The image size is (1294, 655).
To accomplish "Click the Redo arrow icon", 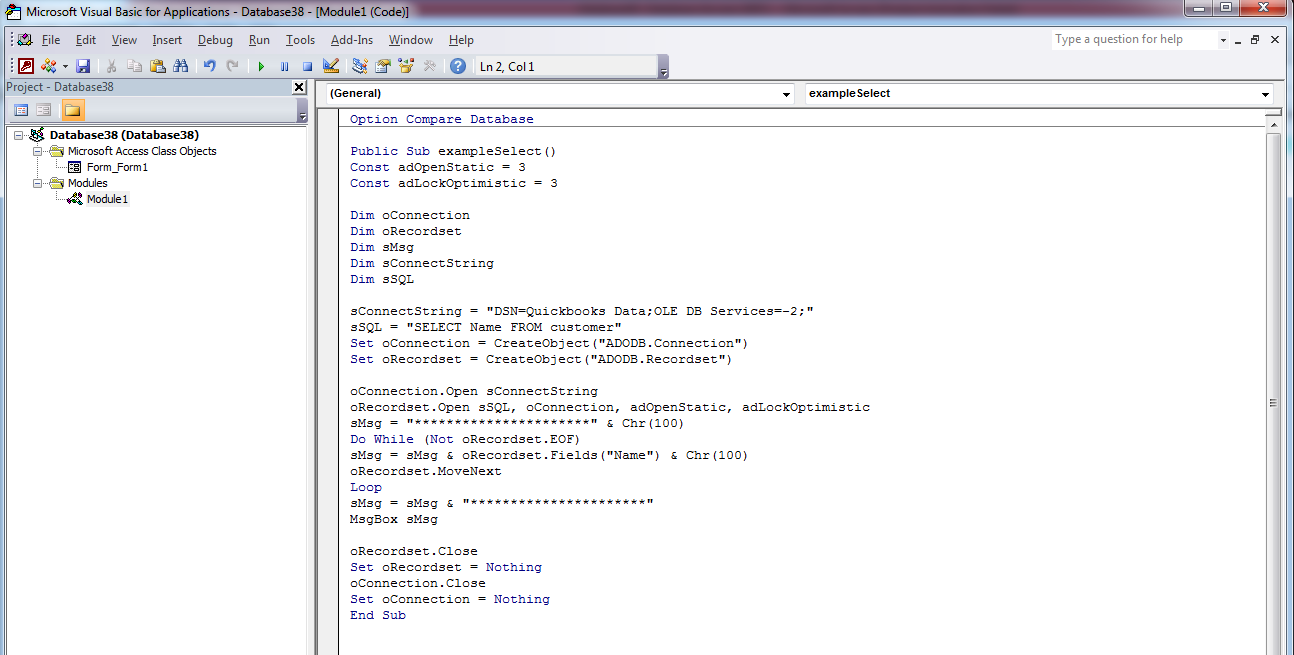I will point(232,66).
